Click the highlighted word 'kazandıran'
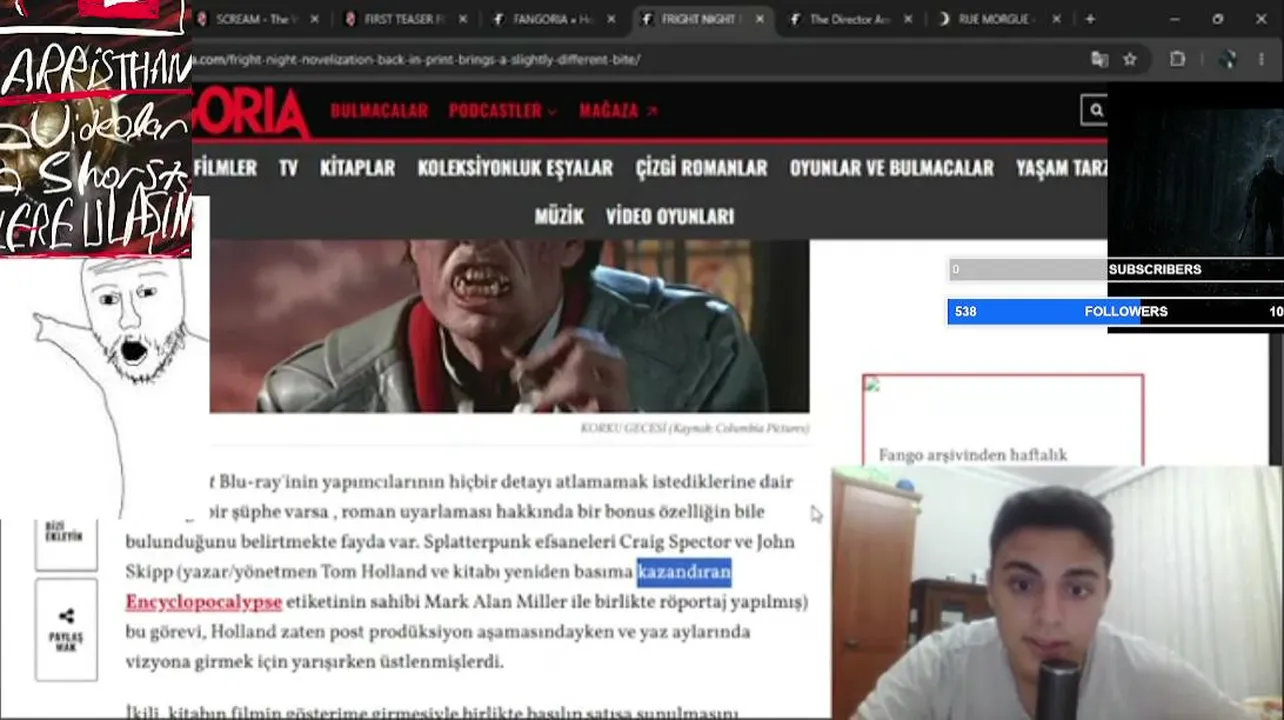1284x720 pixels. [x=684, y=572]
